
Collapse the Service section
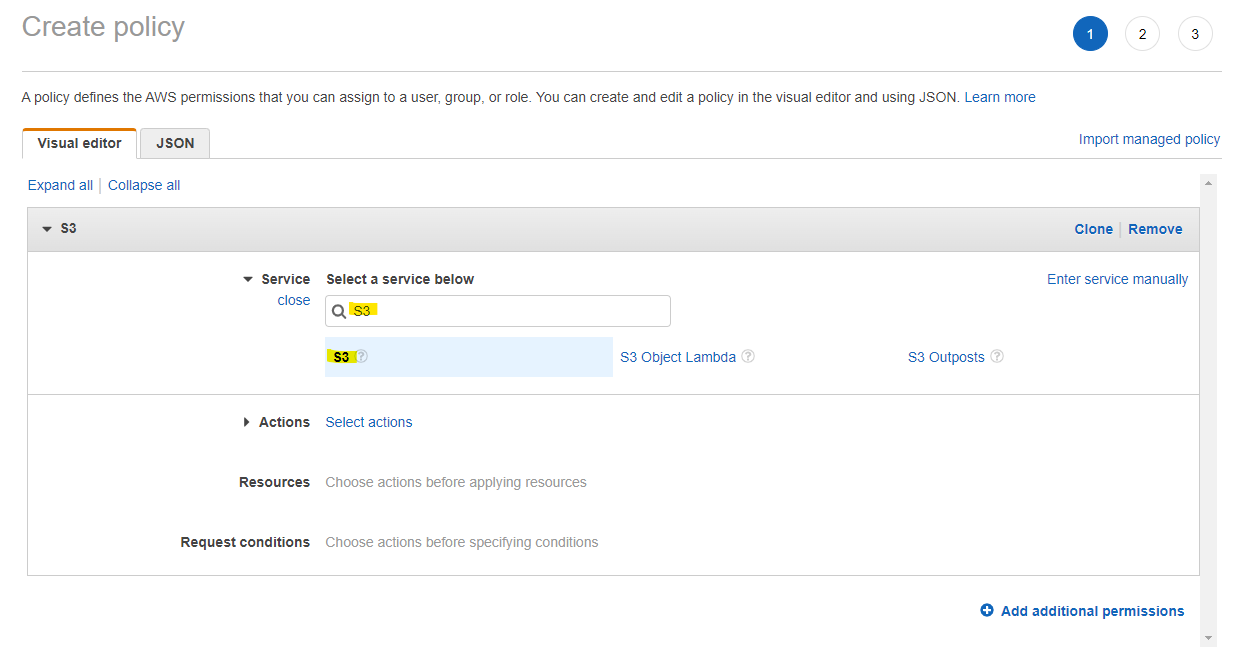(248, 279)
